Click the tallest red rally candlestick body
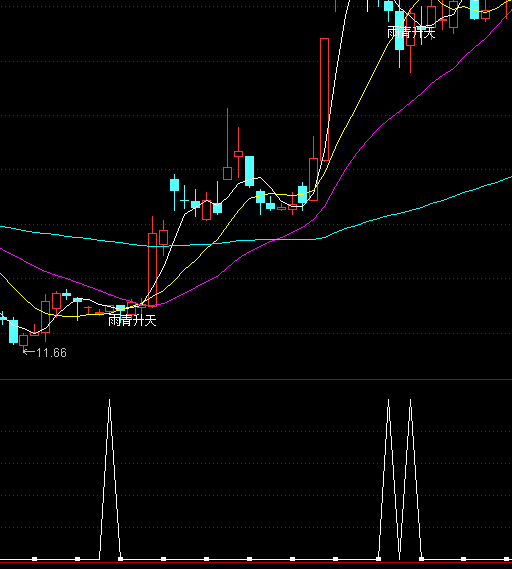The width and height of the screenshot is (512, 569). coord(324,99)
